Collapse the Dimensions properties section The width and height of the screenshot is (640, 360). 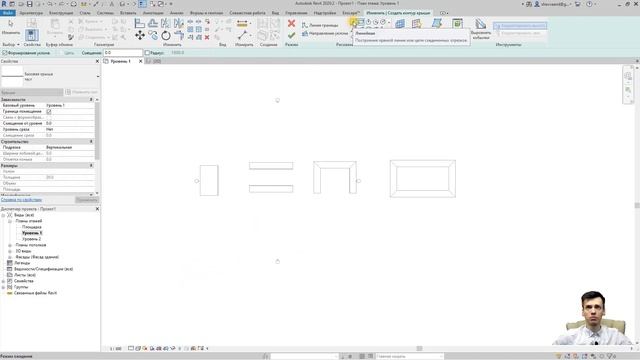[91, 166]
